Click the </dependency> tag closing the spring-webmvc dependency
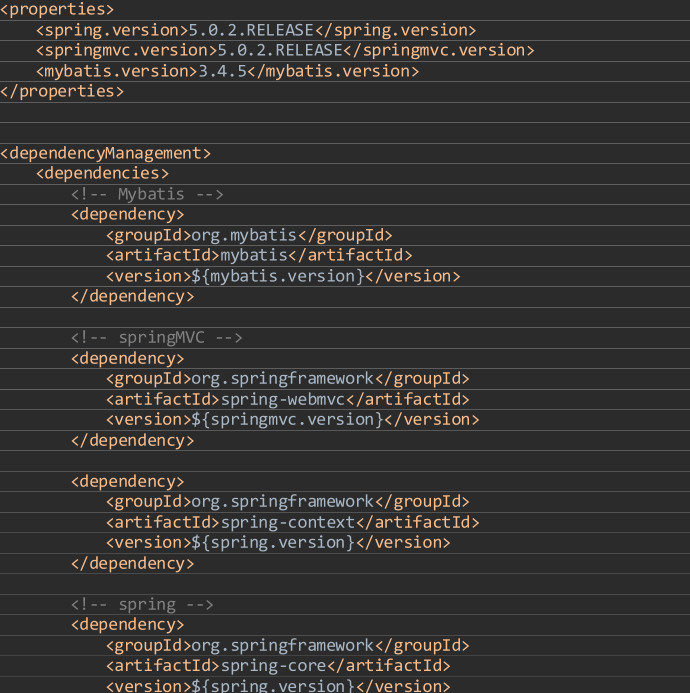 (132, 441)
